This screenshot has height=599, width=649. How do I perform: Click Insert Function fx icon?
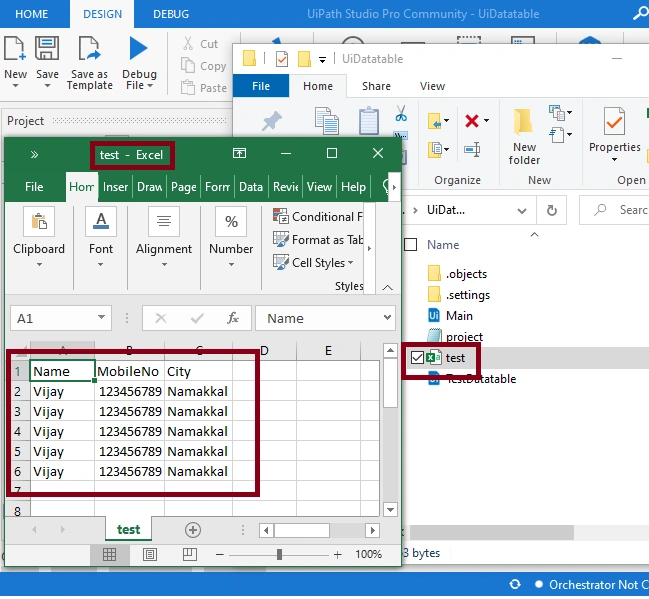[233, 318]
